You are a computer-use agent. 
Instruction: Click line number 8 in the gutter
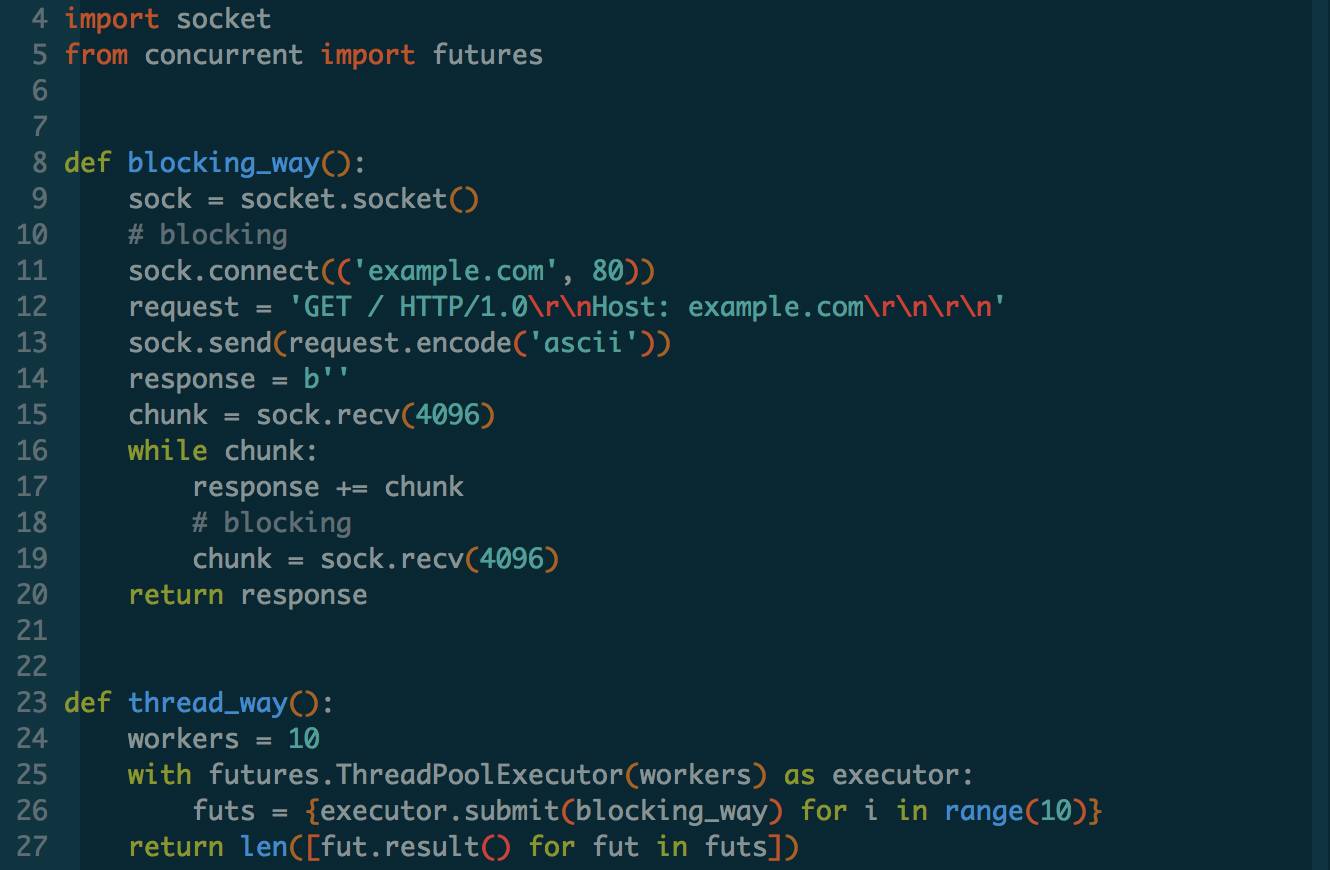39,163
